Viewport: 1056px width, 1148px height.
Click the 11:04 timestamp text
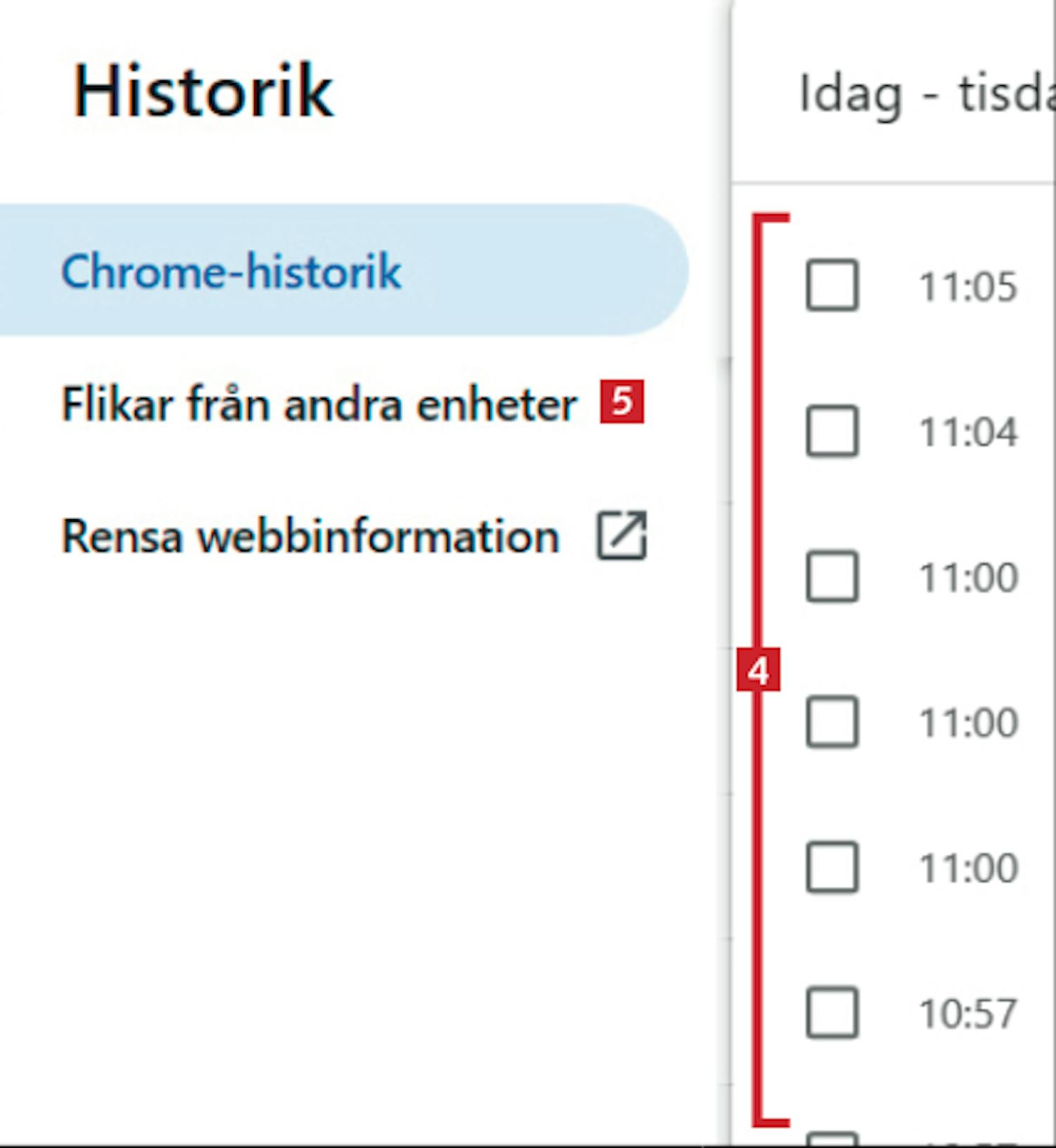(968, 432)
